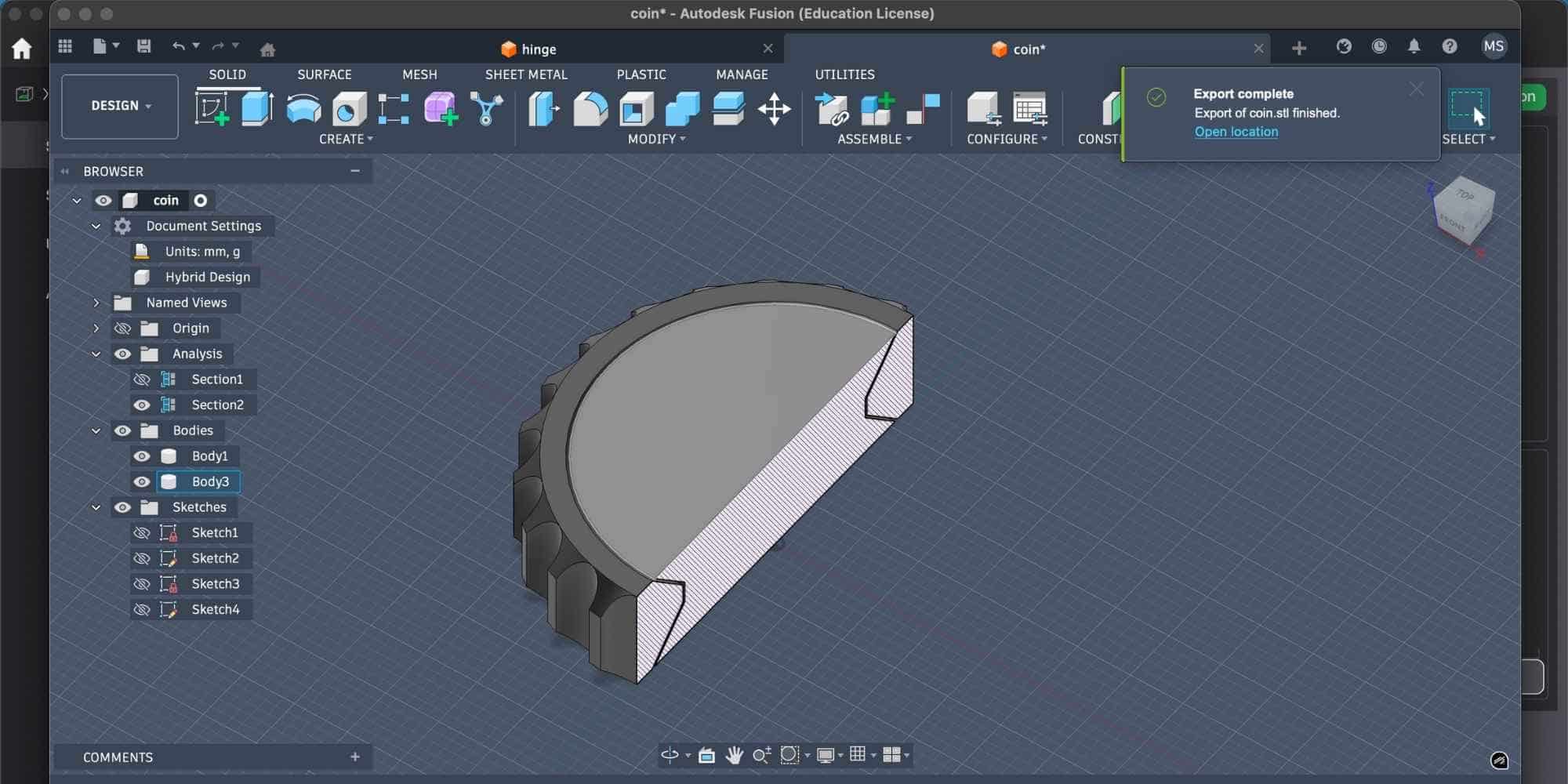Click the Create Sketch tool icon
The height and width of the screenshot is (784, 1568).
pyautogui.click(x=212, y=108)
